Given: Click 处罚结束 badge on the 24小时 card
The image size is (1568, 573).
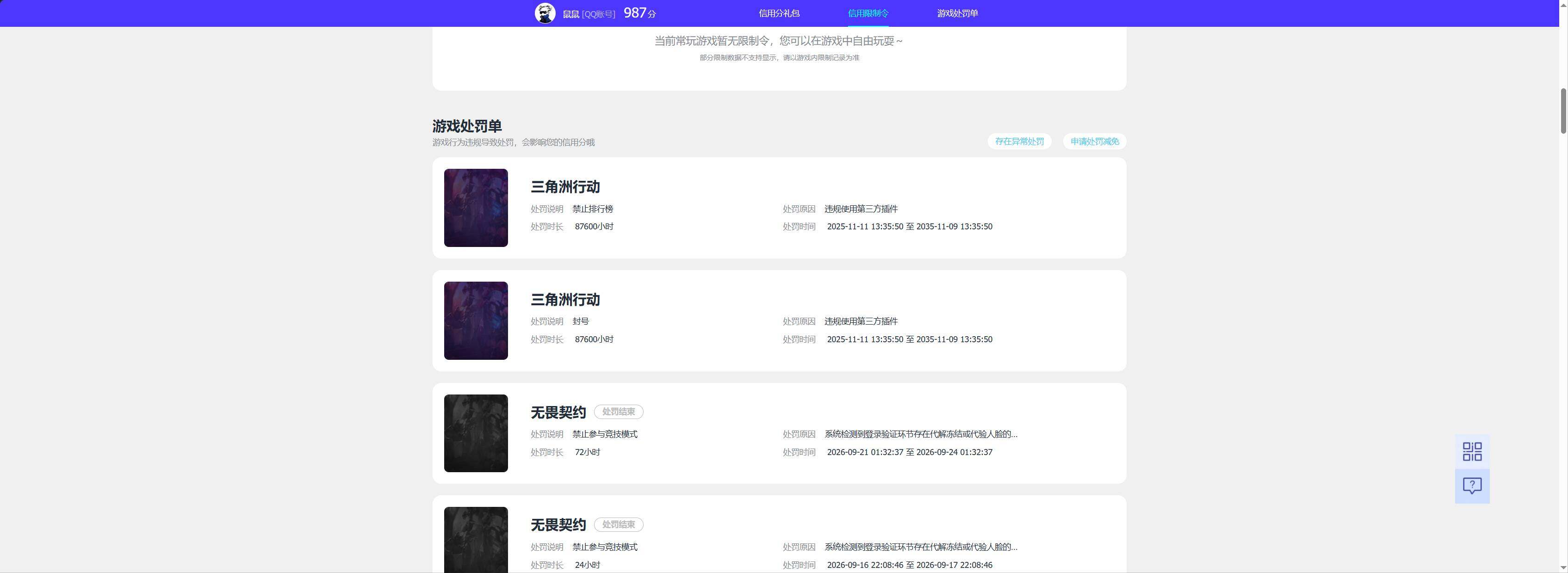Looking at the screenshot, I should pos(619,524).
